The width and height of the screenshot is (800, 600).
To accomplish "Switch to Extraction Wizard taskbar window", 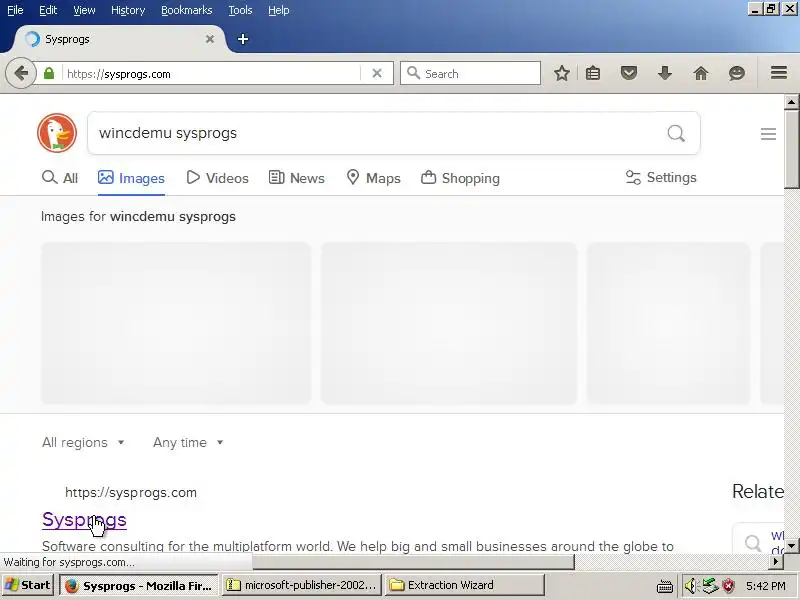I will (x=465, y=585).
